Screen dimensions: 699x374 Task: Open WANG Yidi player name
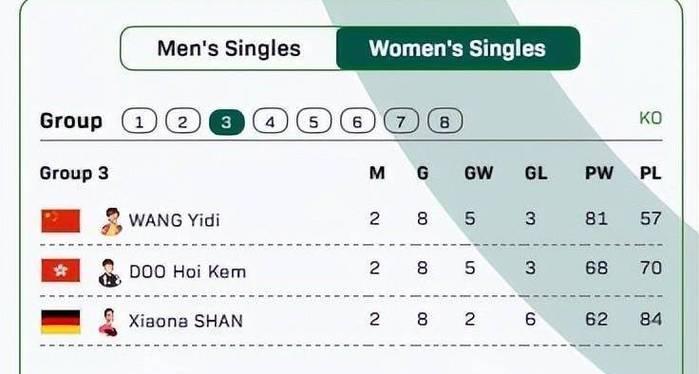(174, 221)
